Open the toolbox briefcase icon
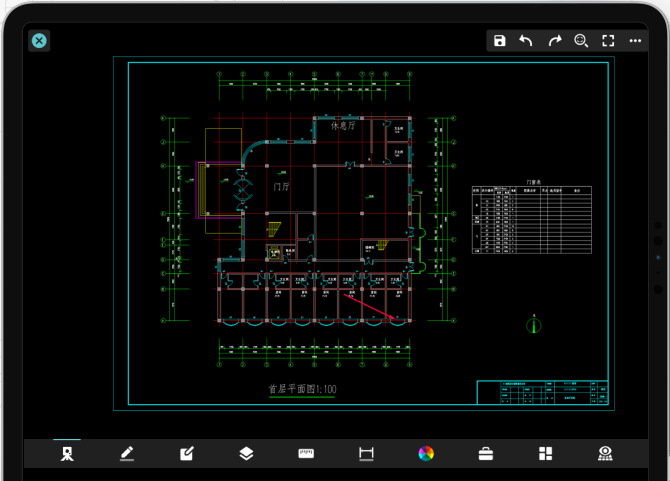The width and height of the screenshot is (670, 481). 486,454
